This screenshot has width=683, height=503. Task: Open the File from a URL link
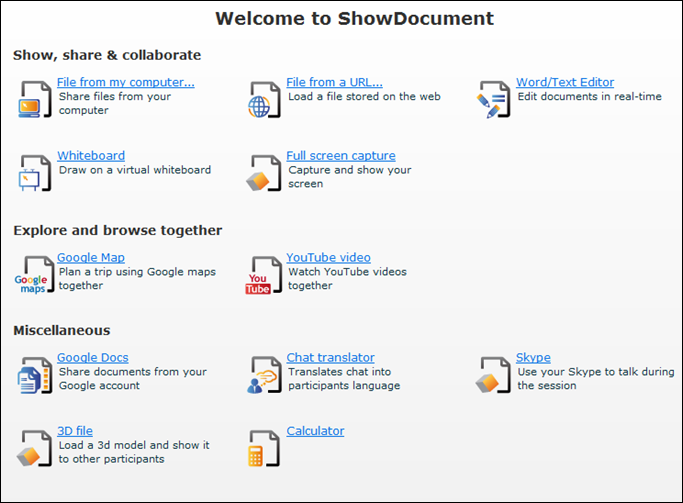click(x=334, y=82)
